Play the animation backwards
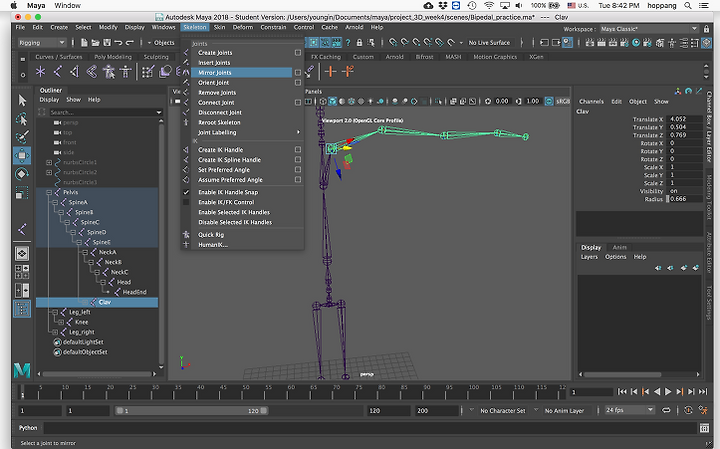 657,392
